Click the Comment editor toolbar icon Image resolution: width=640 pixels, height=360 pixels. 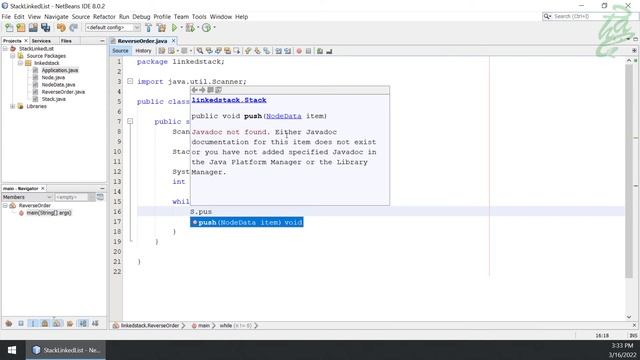pos(320,51)
